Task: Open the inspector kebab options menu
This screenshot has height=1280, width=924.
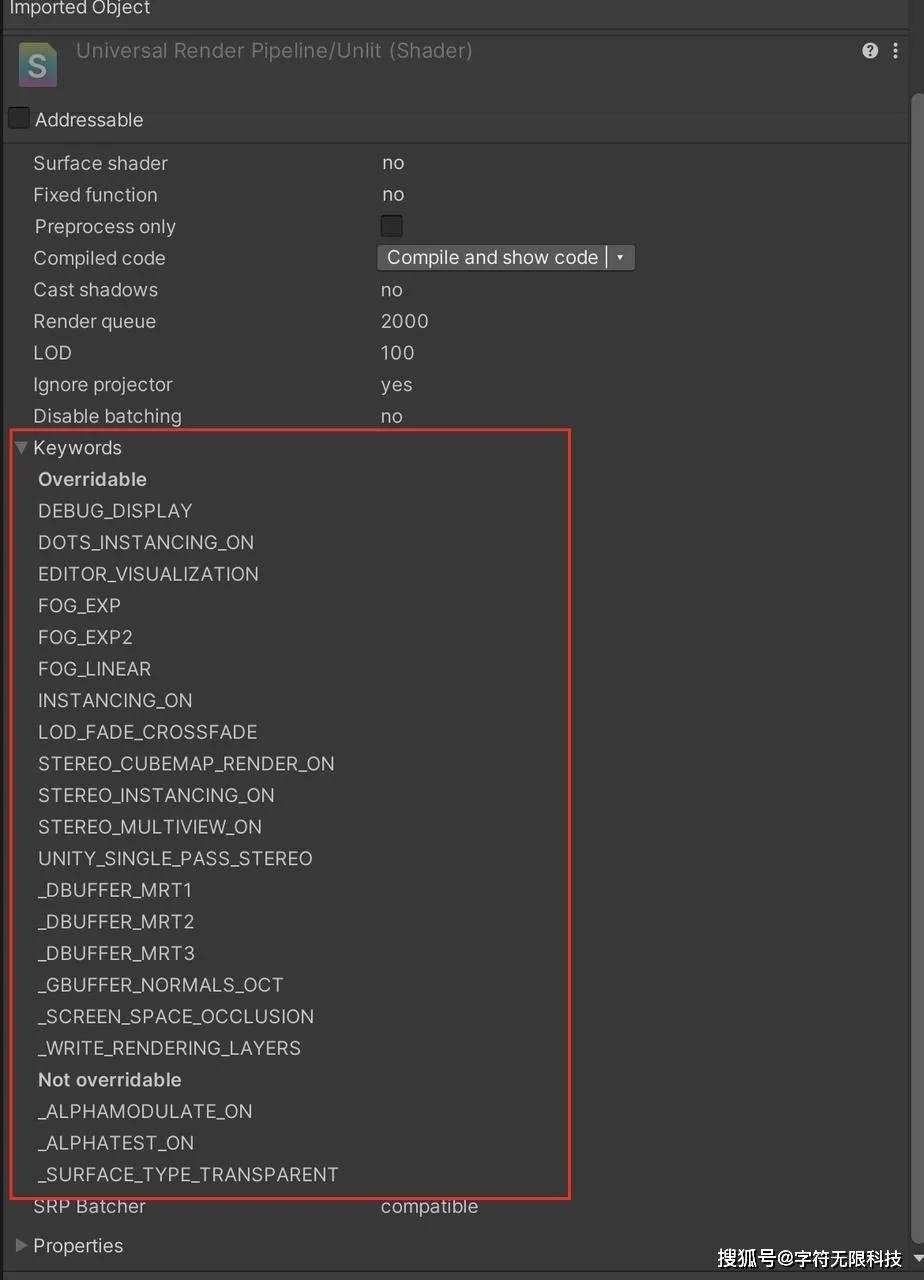Action: (896, 50)
